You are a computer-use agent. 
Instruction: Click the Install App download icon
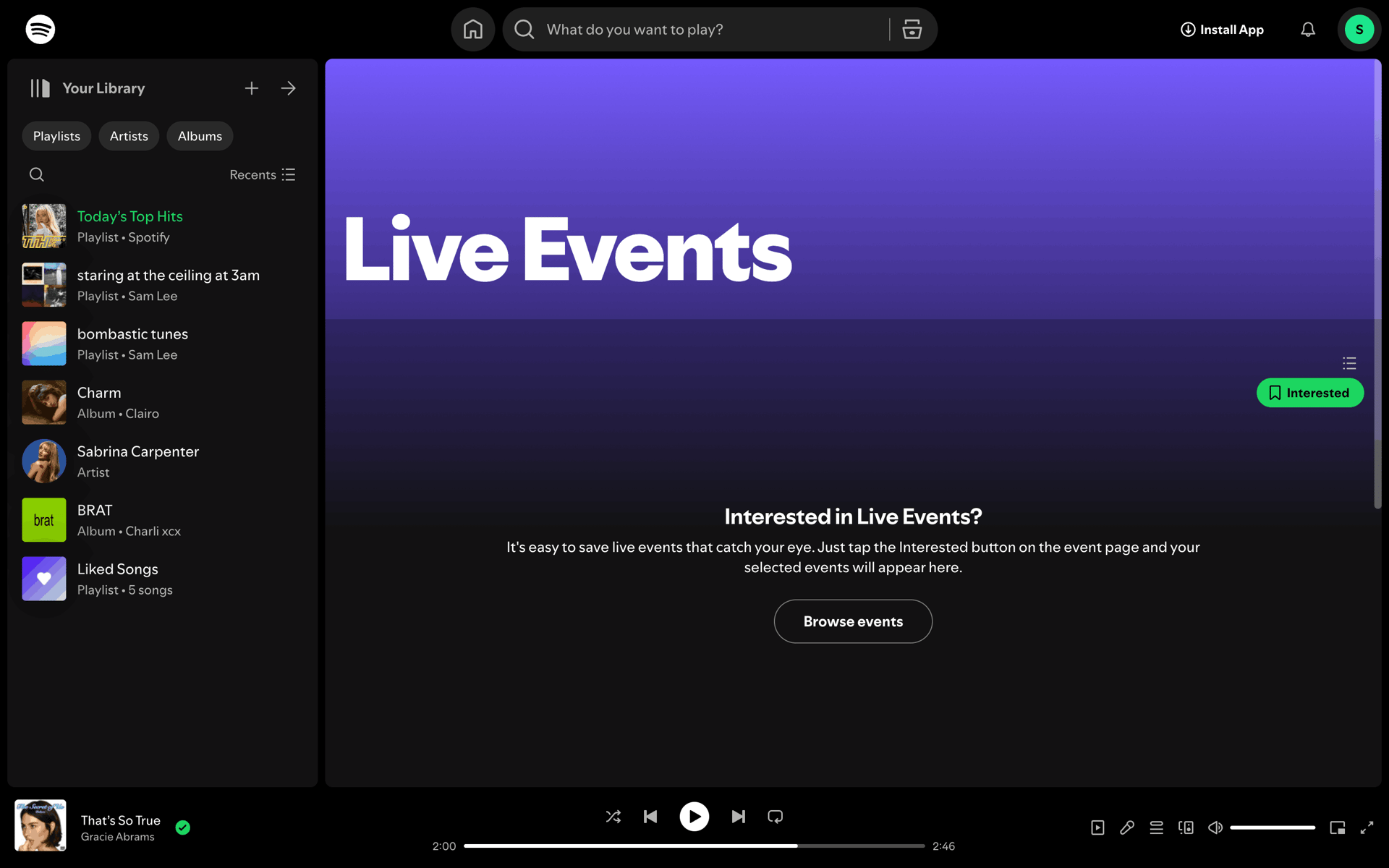1188,30
